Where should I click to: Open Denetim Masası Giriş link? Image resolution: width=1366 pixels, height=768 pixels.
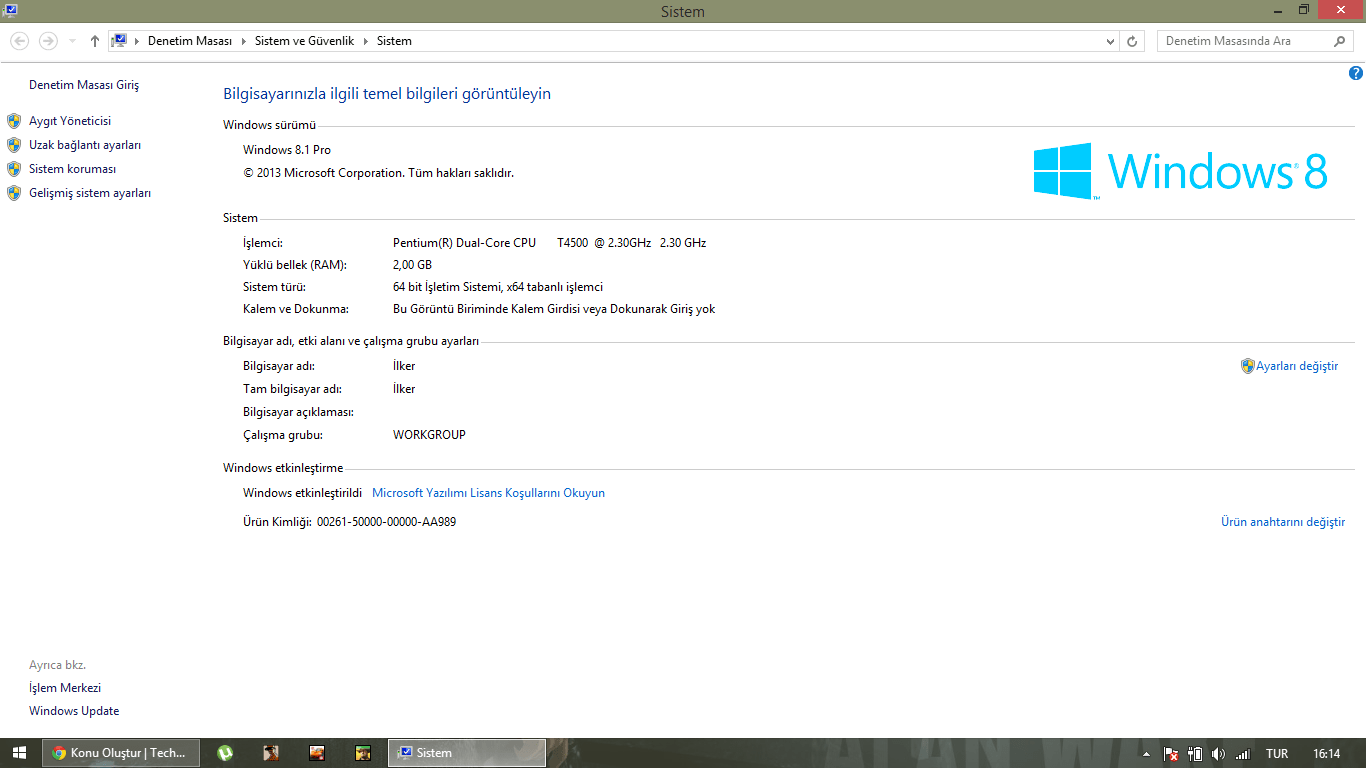(x=84, y=85)
